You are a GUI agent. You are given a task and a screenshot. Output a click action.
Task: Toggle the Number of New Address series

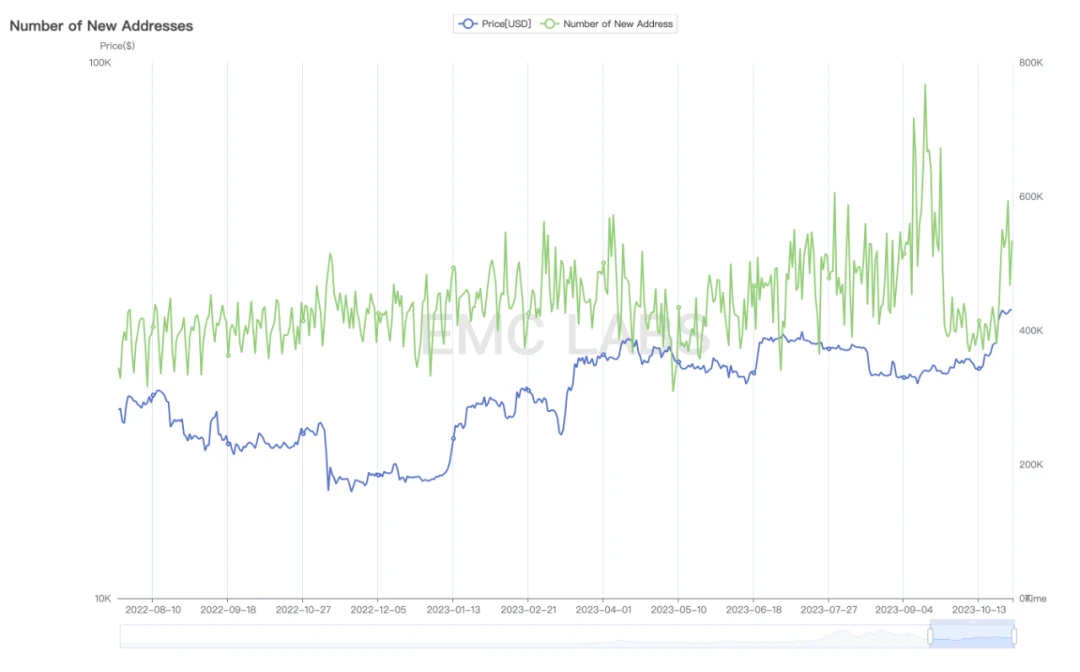617,23
